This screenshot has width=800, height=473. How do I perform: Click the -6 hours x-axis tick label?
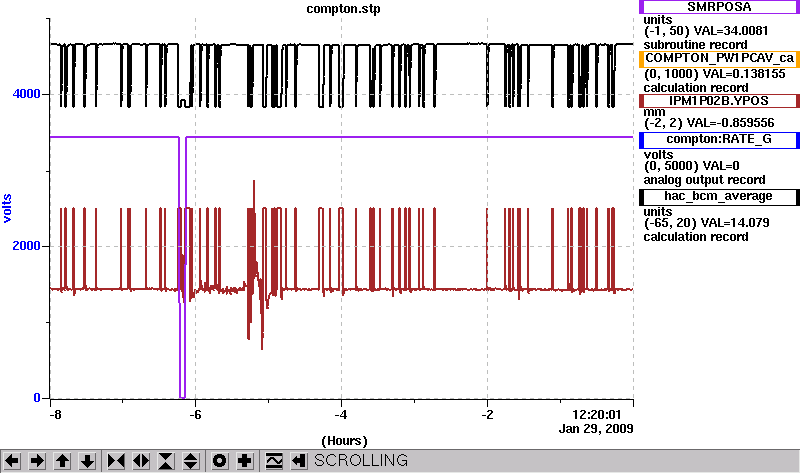pos(195,415)
